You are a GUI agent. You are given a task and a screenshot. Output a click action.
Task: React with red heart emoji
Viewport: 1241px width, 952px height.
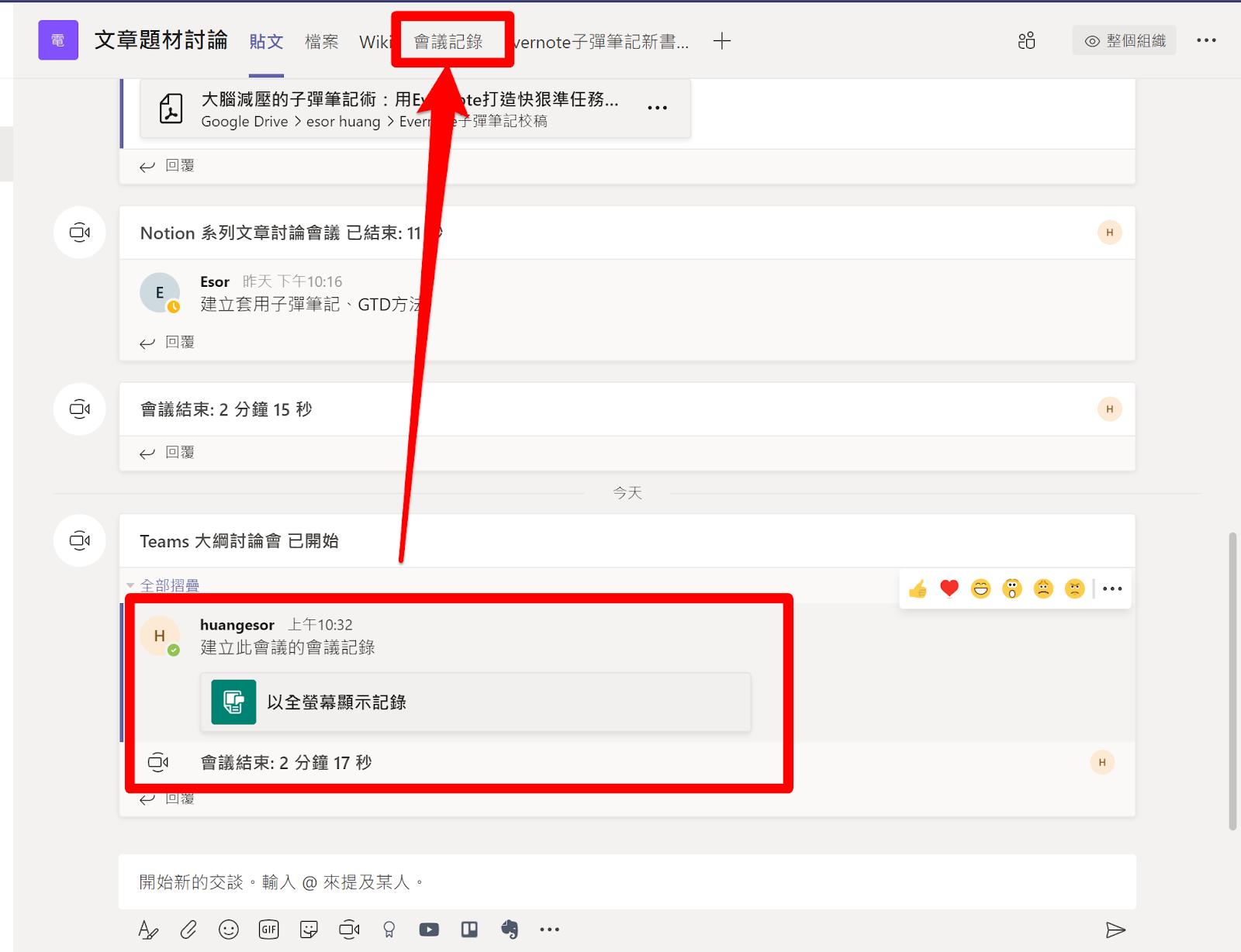[949, 589]
